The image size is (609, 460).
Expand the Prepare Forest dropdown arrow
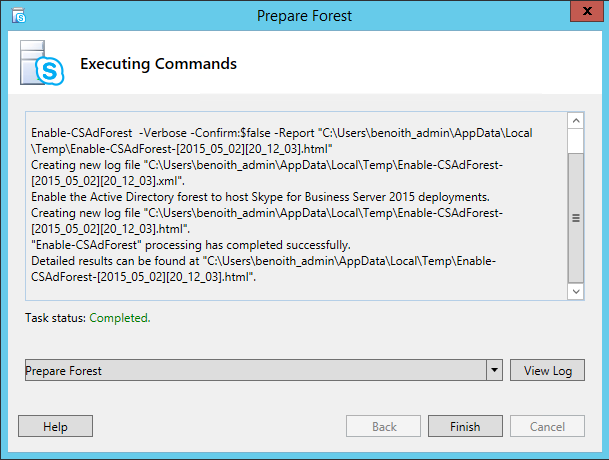click(x=495, y=371)
